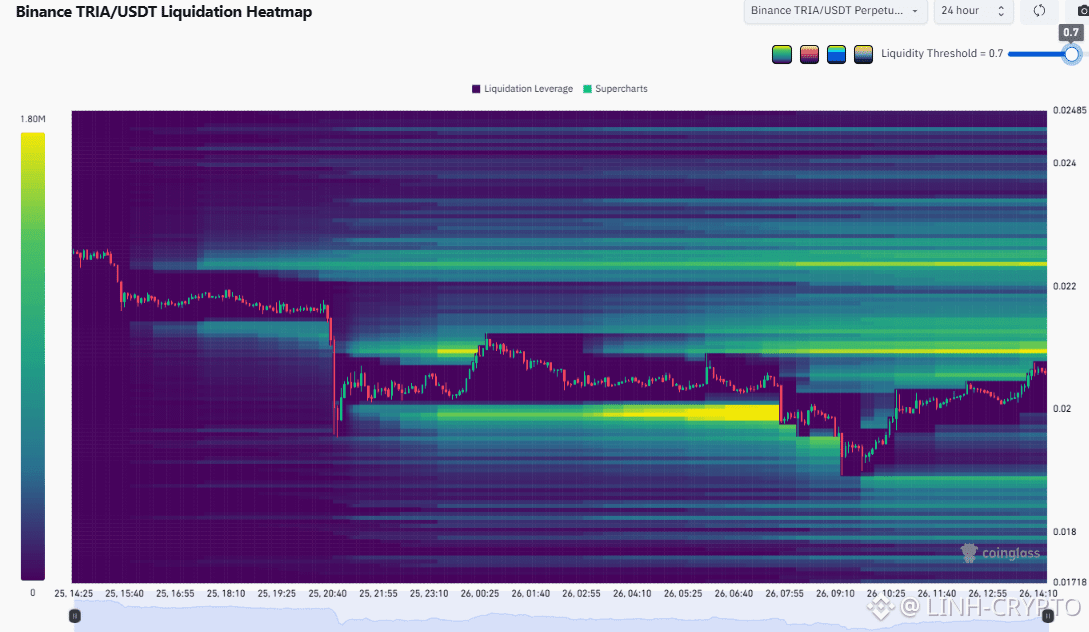Click the 25, 14:25 time axis label
The height and width of the screenshot is (632, 1089).
pos(74,594)
